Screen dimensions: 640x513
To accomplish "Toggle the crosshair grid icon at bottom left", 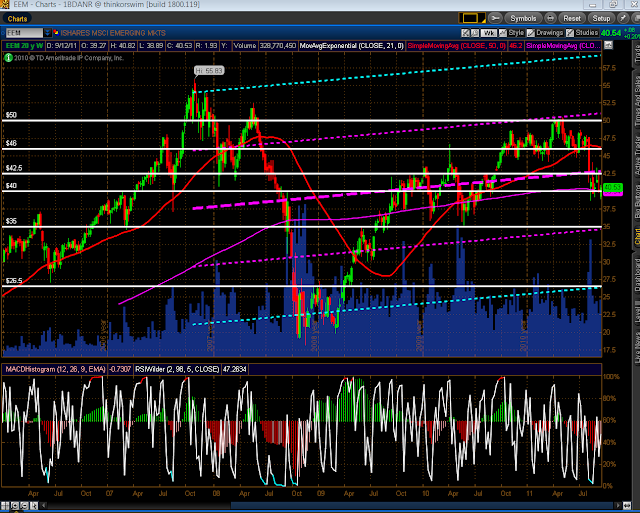I will pyautogui.click(x=5, y=506).
